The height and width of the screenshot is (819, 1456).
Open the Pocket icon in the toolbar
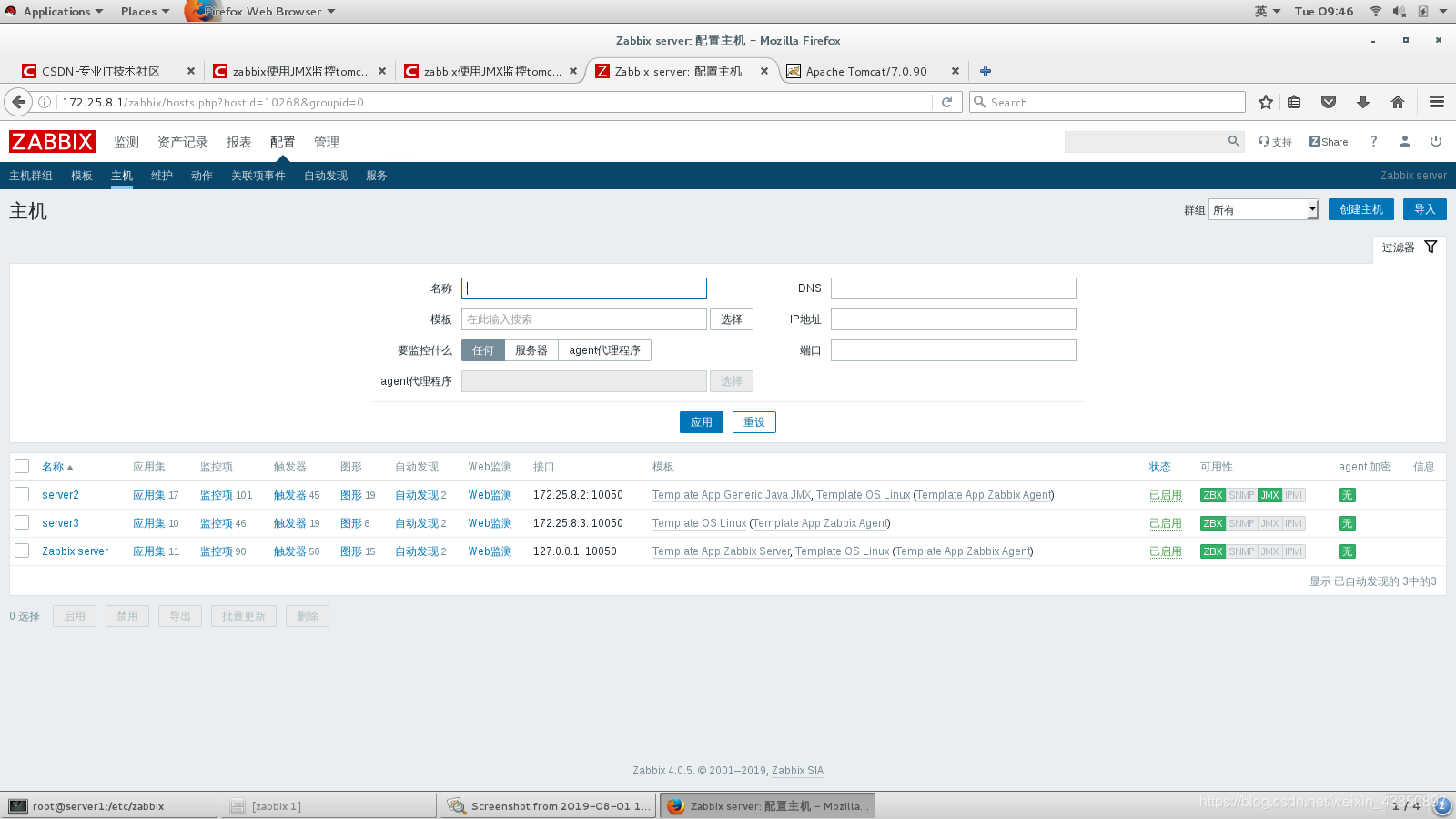[x=1329, y=102]
